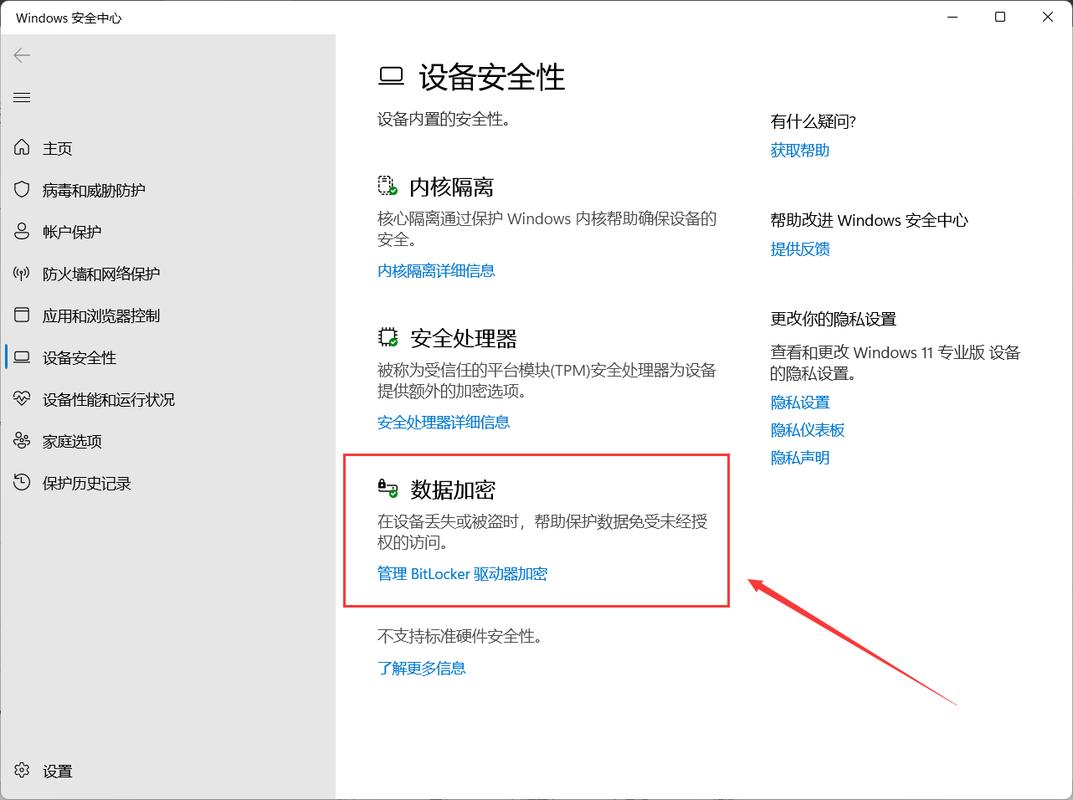Go back using the arrow button
The width and height of the screenshot is (1073, 800).
[x=21, y=55]
